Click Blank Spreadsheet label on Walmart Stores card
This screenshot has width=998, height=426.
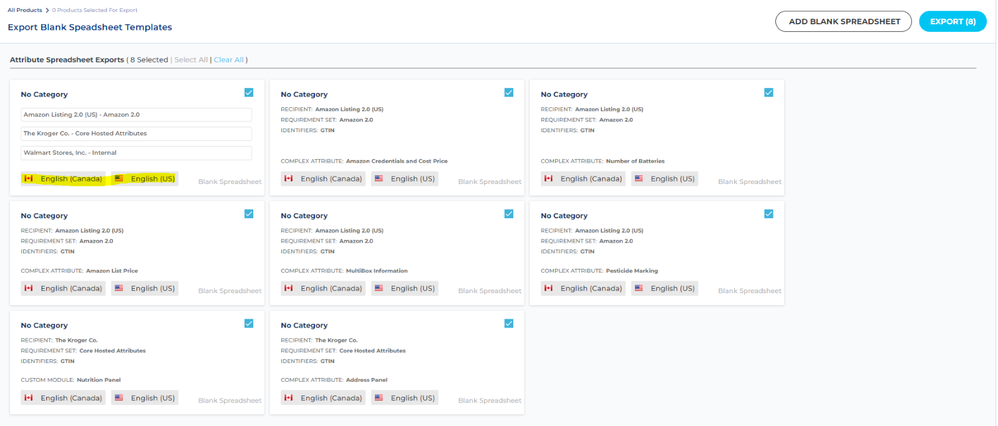[x=230, y=181]
